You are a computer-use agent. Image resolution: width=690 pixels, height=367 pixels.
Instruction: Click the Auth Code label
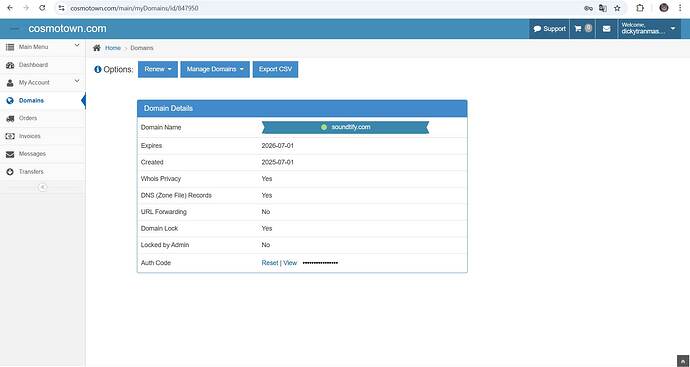point(156,263)
